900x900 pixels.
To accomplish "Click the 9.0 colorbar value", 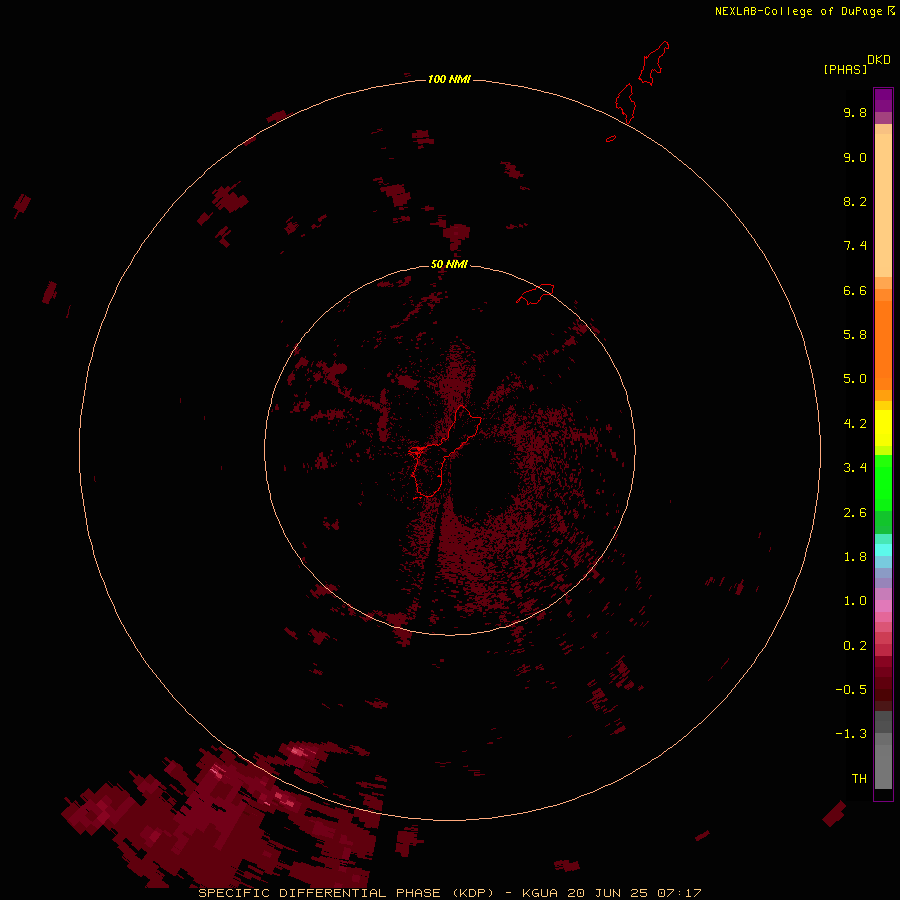I will tap(855, 157).
